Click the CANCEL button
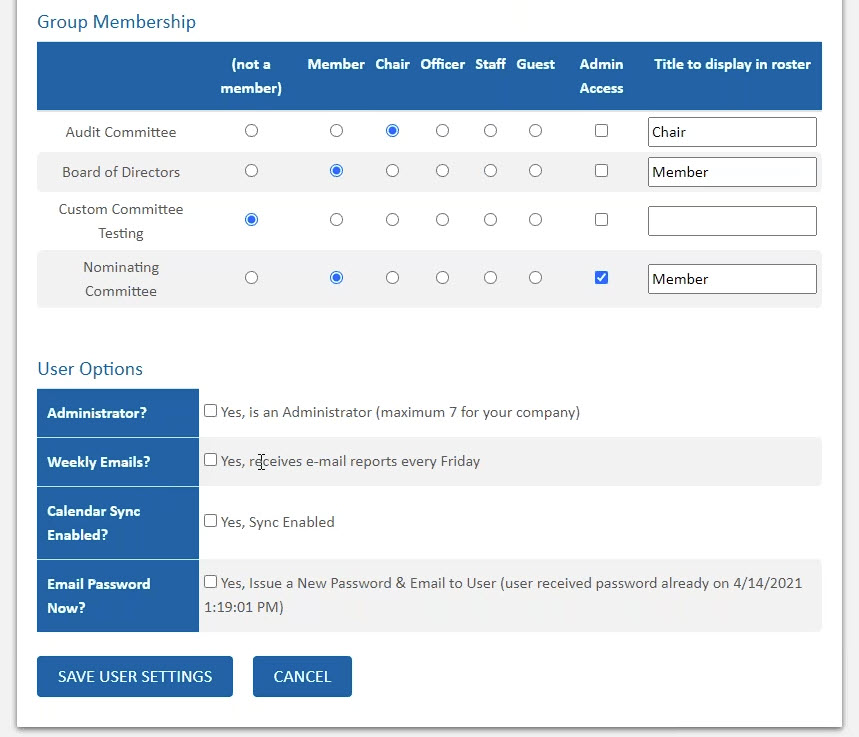This screenshot has height=737, width=859. (x=302, y=676)
